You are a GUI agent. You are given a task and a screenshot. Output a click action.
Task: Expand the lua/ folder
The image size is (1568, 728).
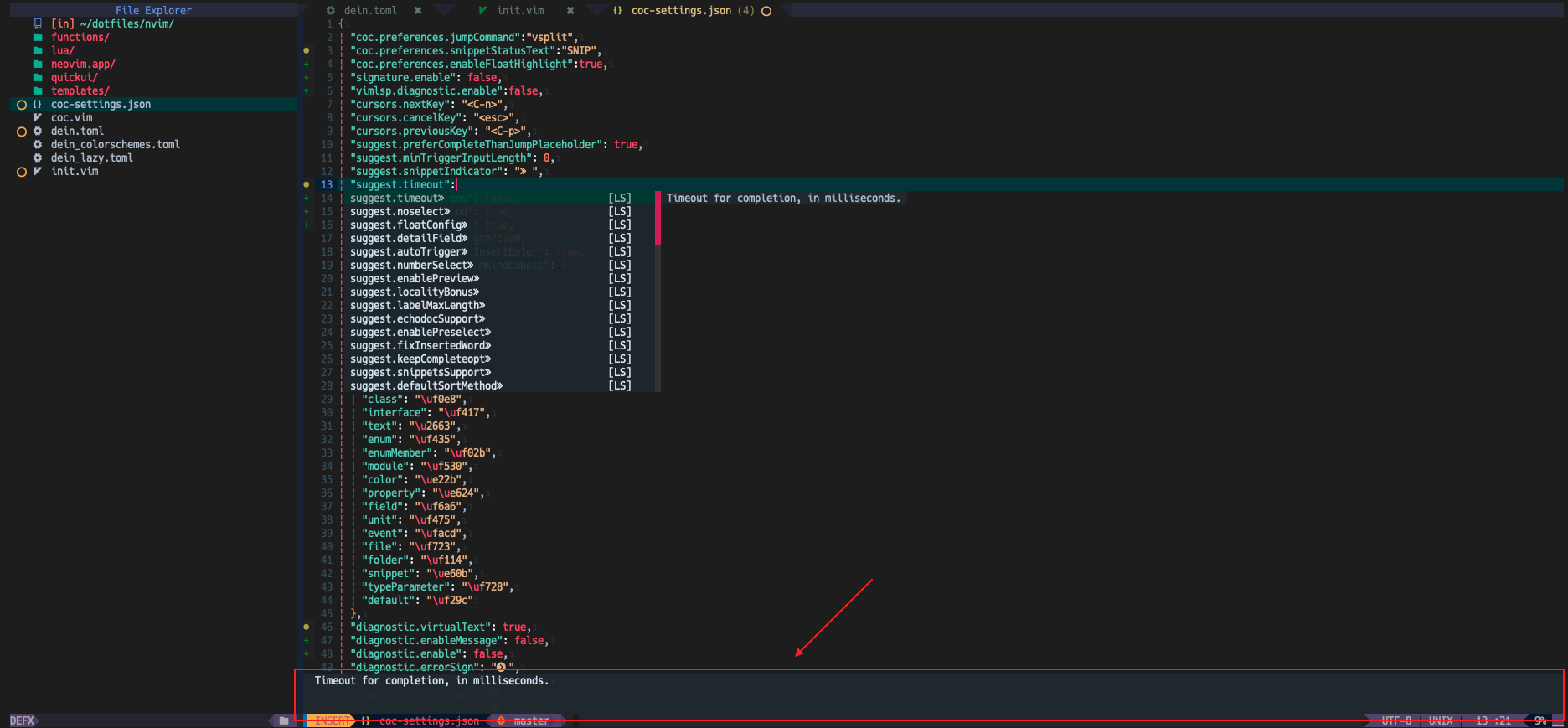coord(62,51)
